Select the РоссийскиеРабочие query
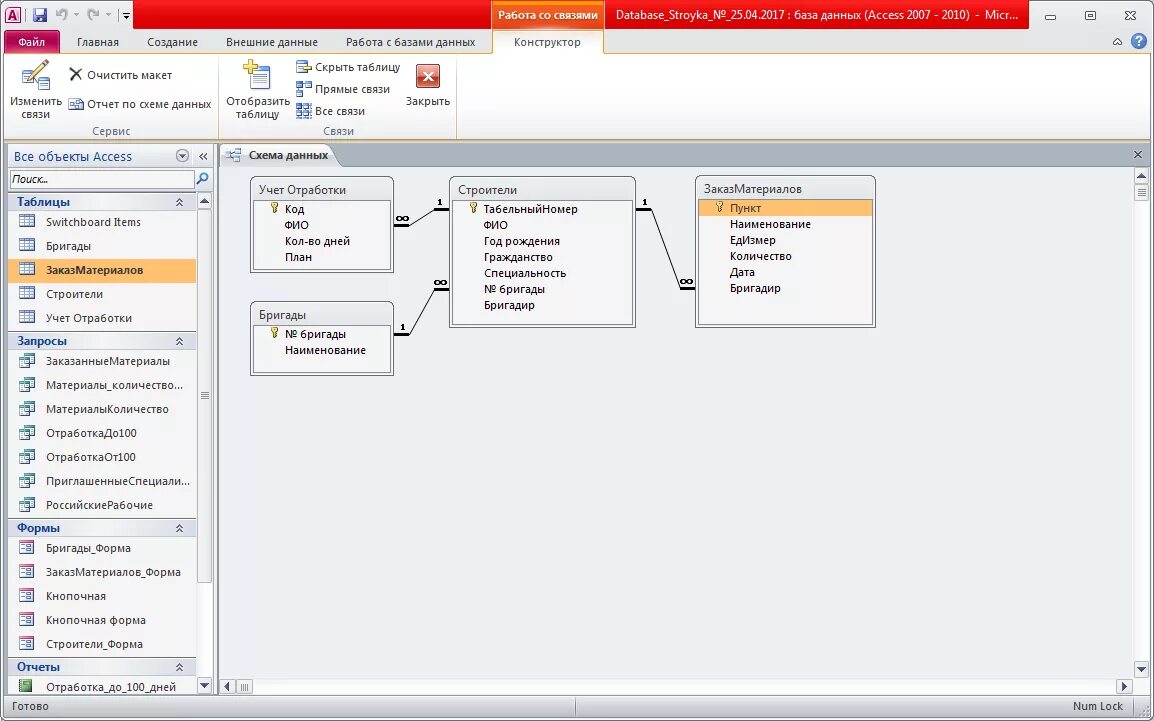The height and width of the screenshot is (721, 1154). click(102, 505)
